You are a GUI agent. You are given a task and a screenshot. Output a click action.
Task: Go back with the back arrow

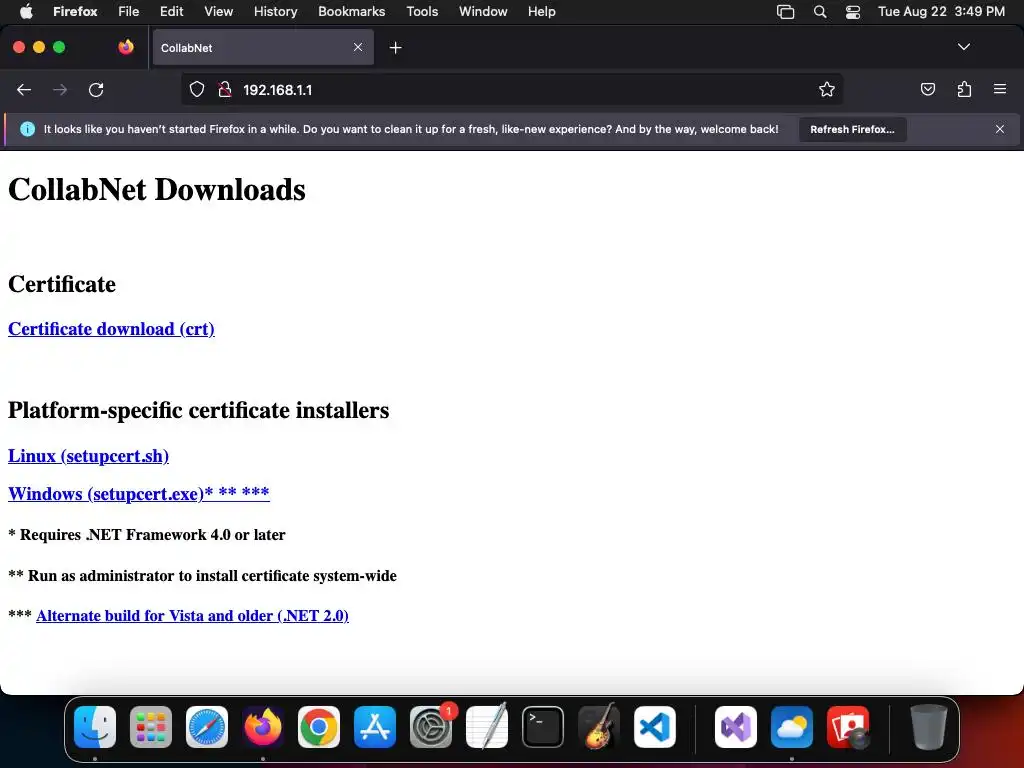pyautogui.click(x=24, y=89)
